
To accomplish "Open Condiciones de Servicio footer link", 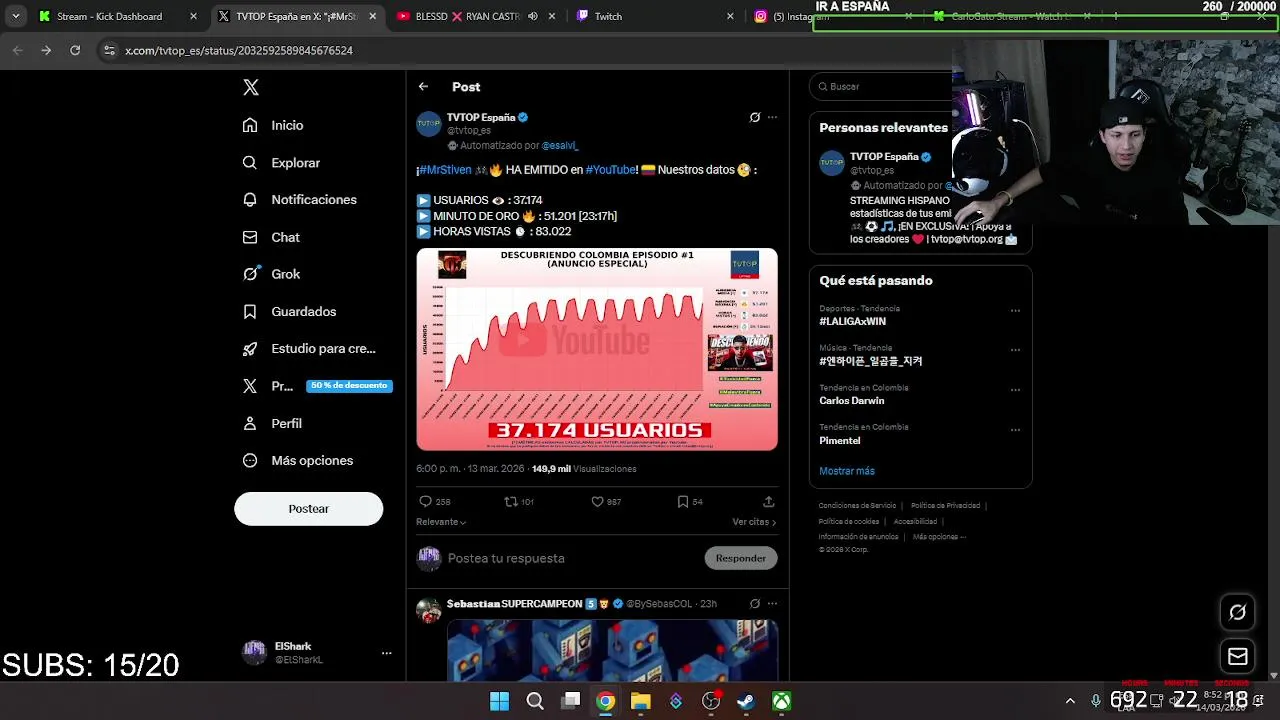I will pos(857,506).
